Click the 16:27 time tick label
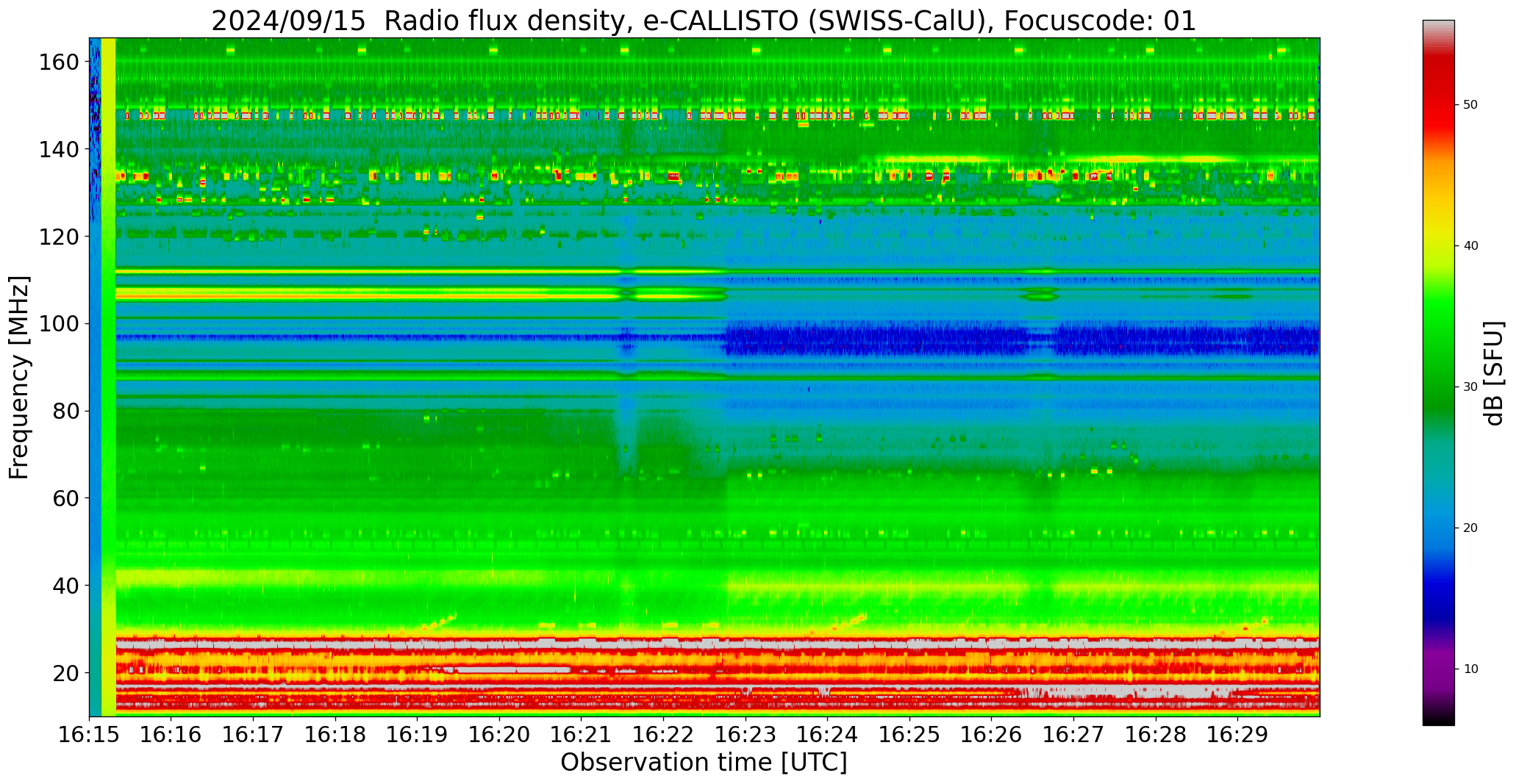This screenshot has height=784, width=1516. 1073,735
